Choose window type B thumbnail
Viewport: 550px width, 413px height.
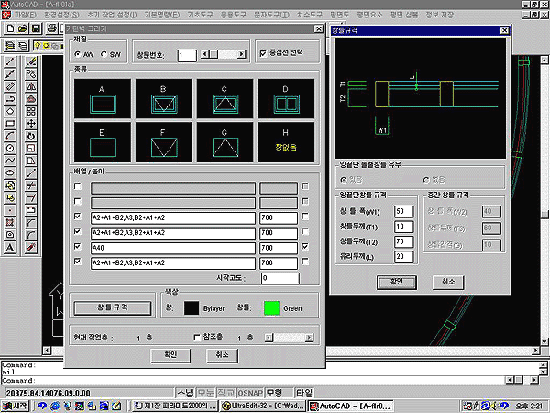pyautogui.click(x=164, y=99)
